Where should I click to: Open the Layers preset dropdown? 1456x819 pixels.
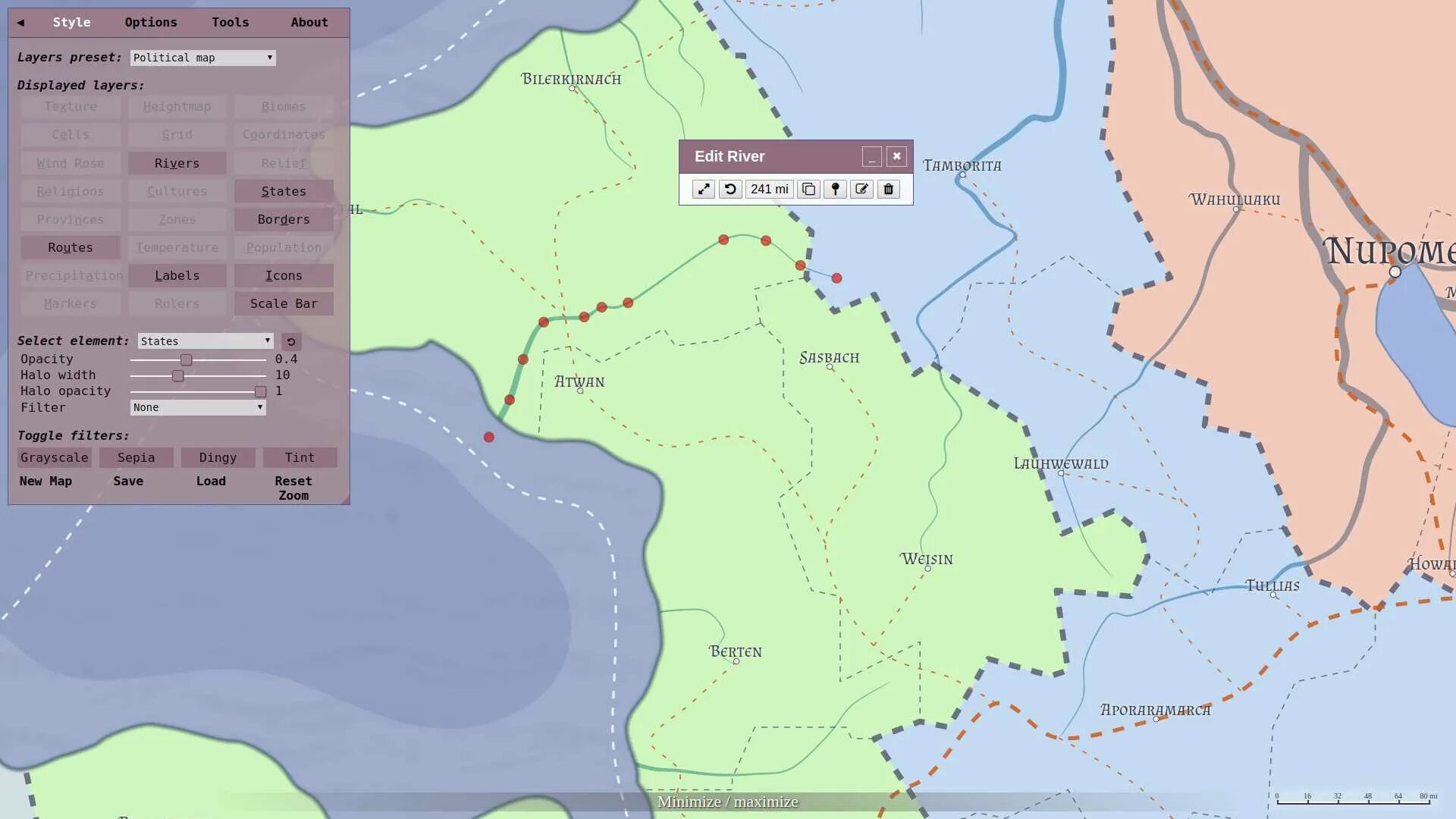pyautogui.click(x=200, y=57)
